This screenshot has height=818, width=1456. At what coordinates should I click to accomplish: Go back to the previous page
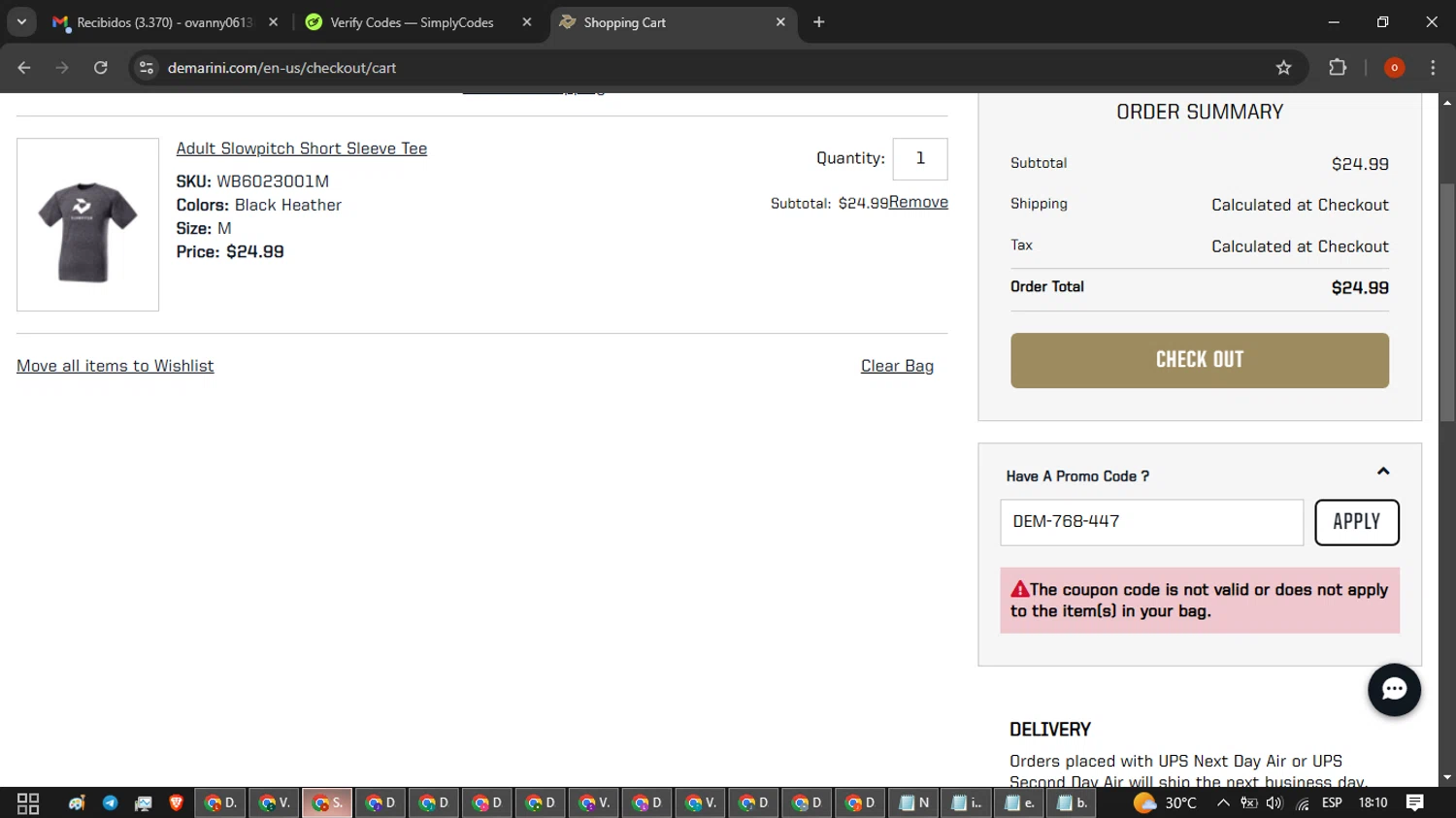pos(24,68)
